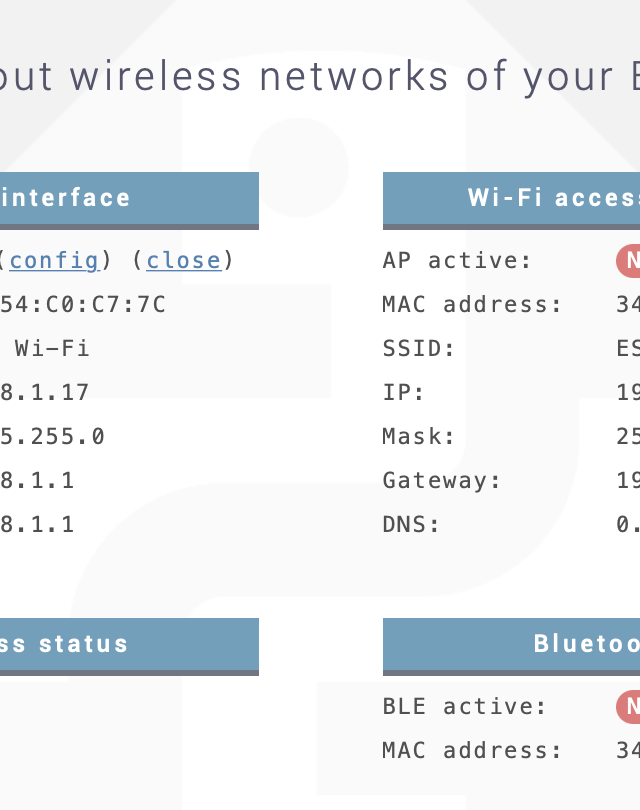This screenshot has width=640, height=810.
Task: Click the DNS label in access point panel
Action: click(411, 525)
